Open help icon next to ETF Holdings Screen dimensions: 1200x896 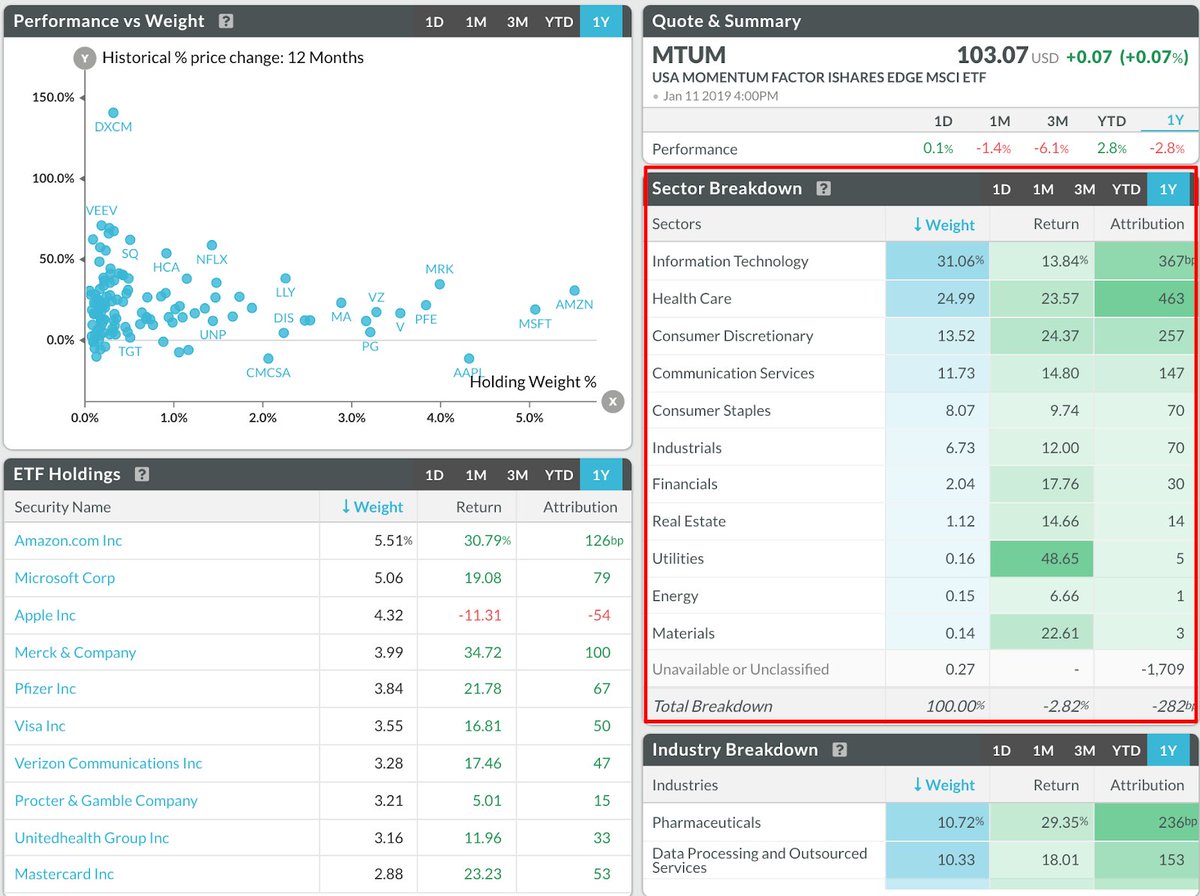[142, 474]
